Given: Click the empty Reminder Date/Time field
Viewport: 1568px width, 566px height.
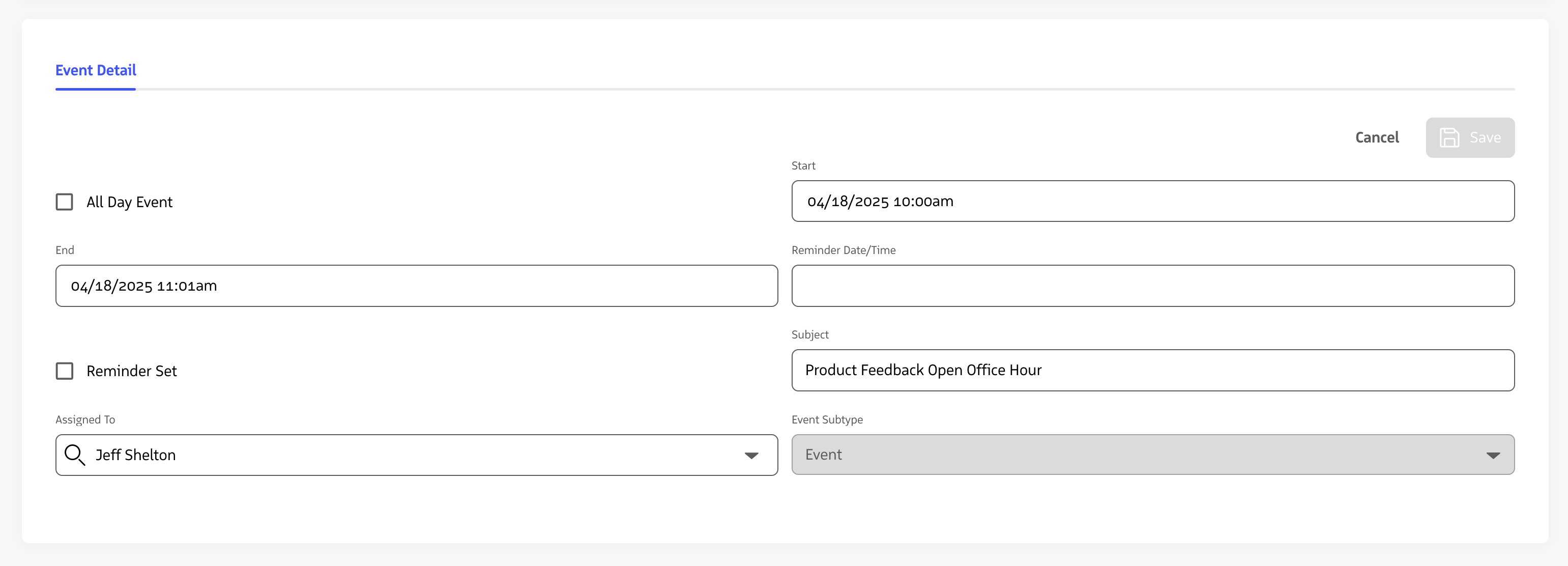Looking at the screenshot, I should (1152, 286).
